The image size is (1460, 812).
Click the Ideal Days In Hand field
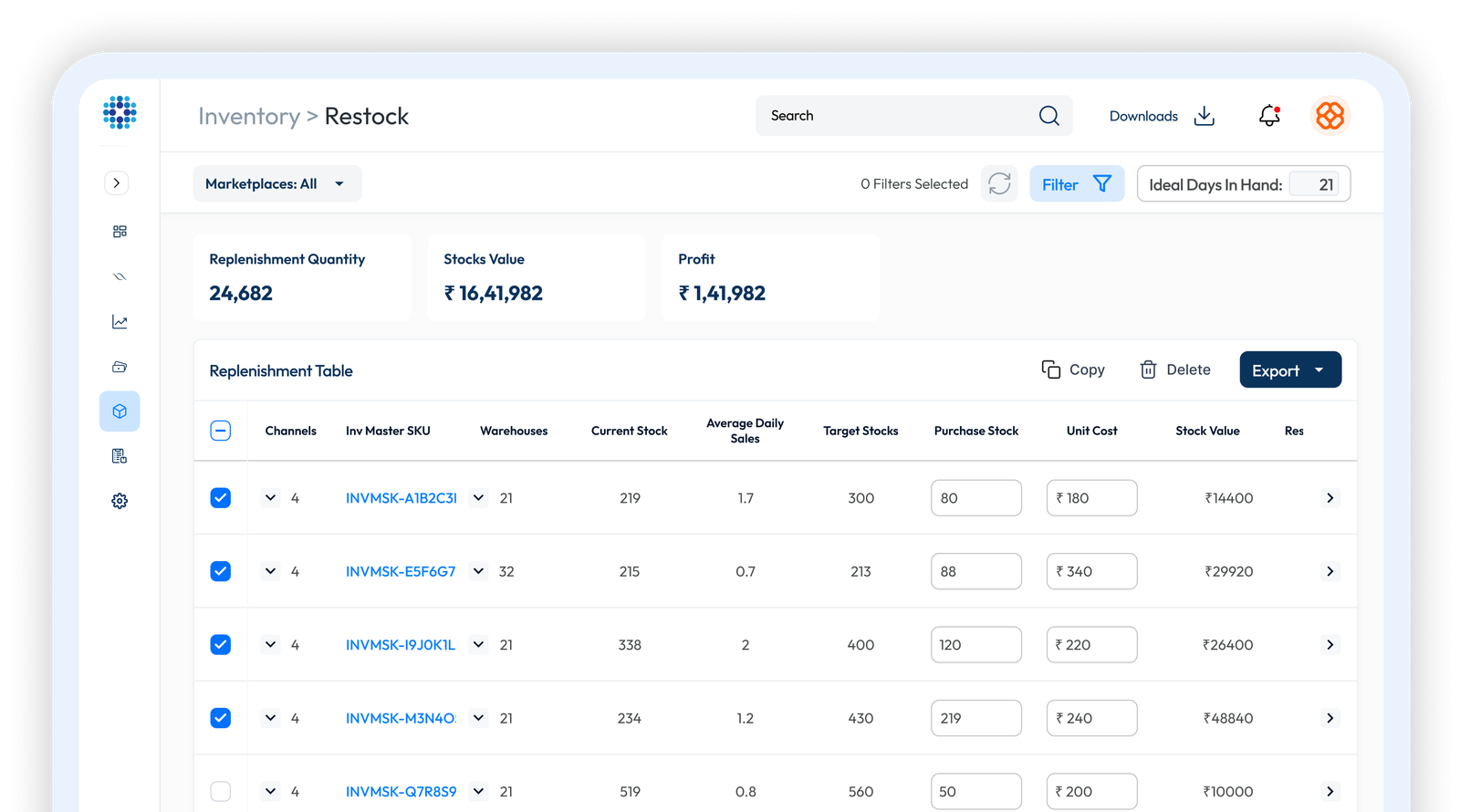coord(1314,185)
